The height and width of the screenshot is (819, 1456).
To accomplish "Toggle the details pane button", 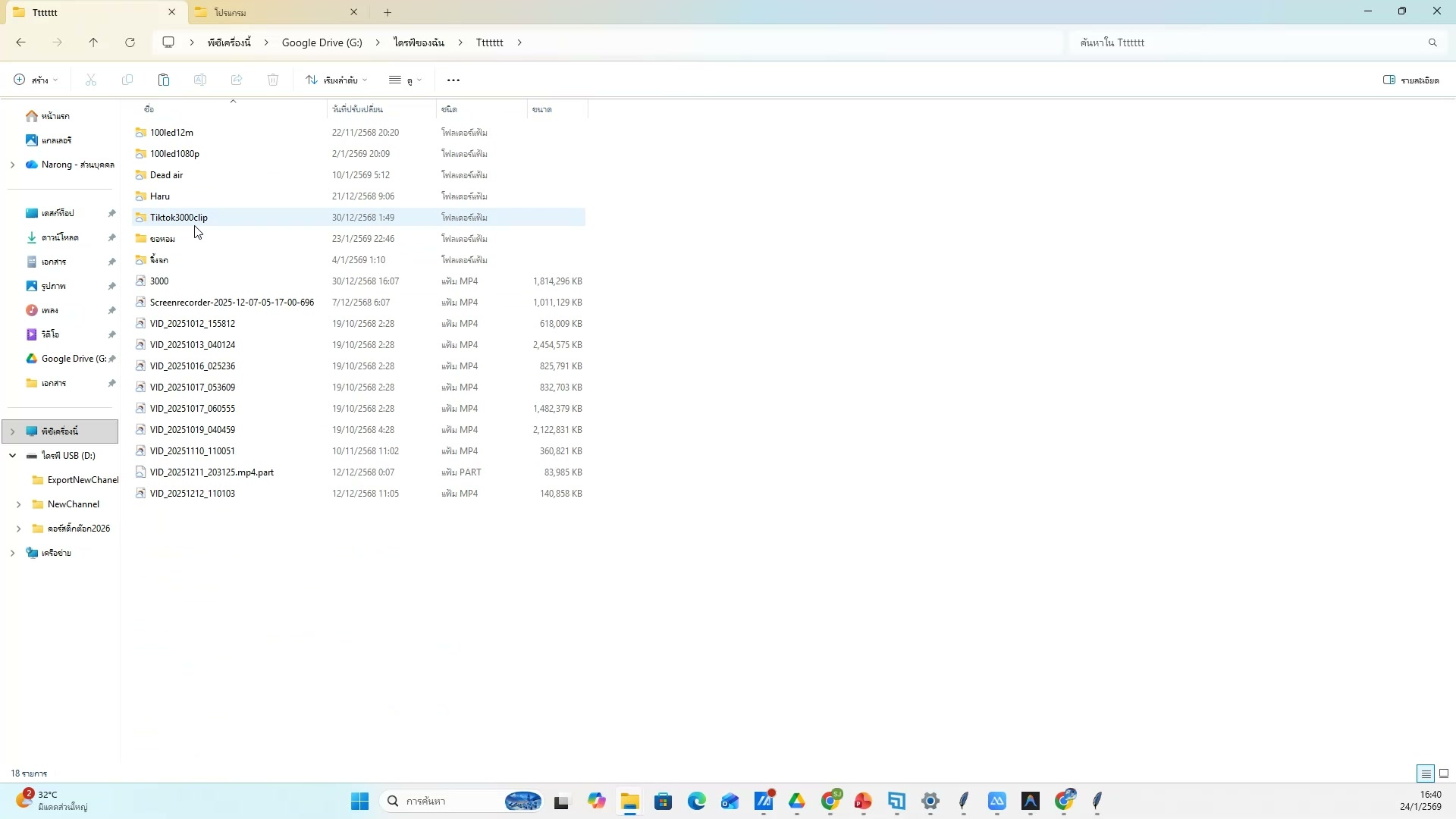I will coord(1410,80).
